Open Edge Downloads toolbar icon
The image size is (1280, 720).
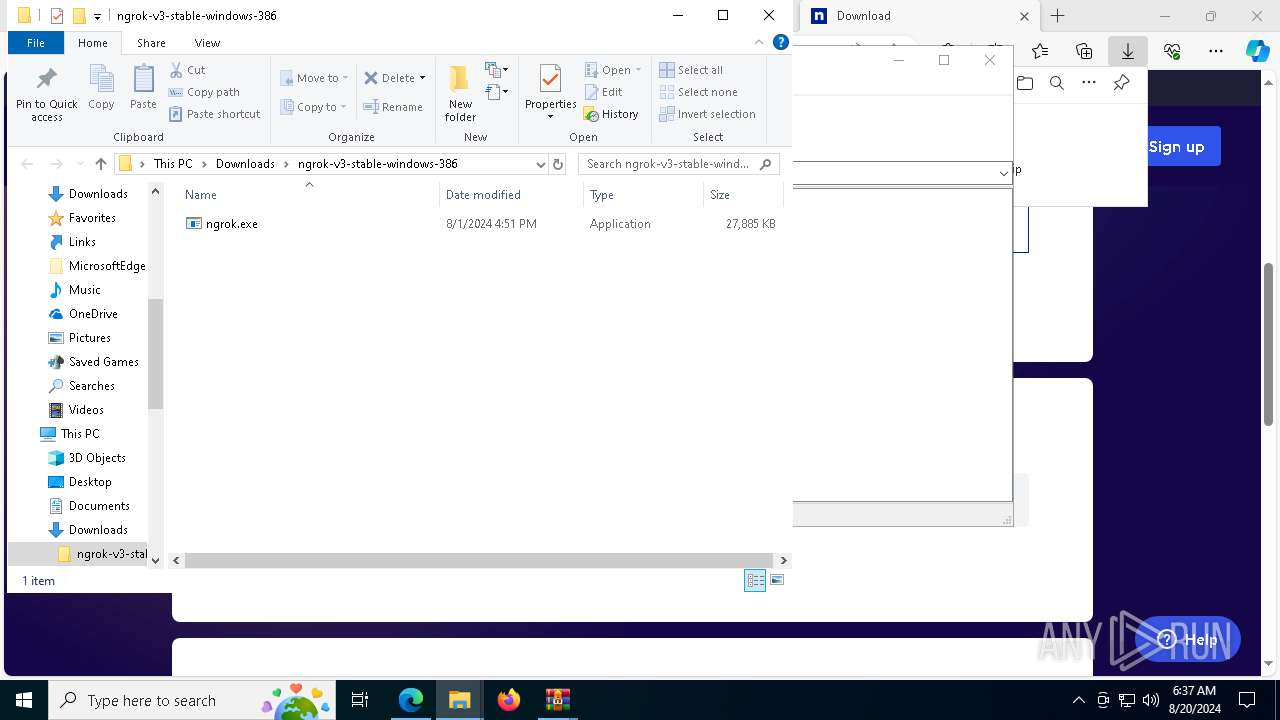coord(1127,51)
